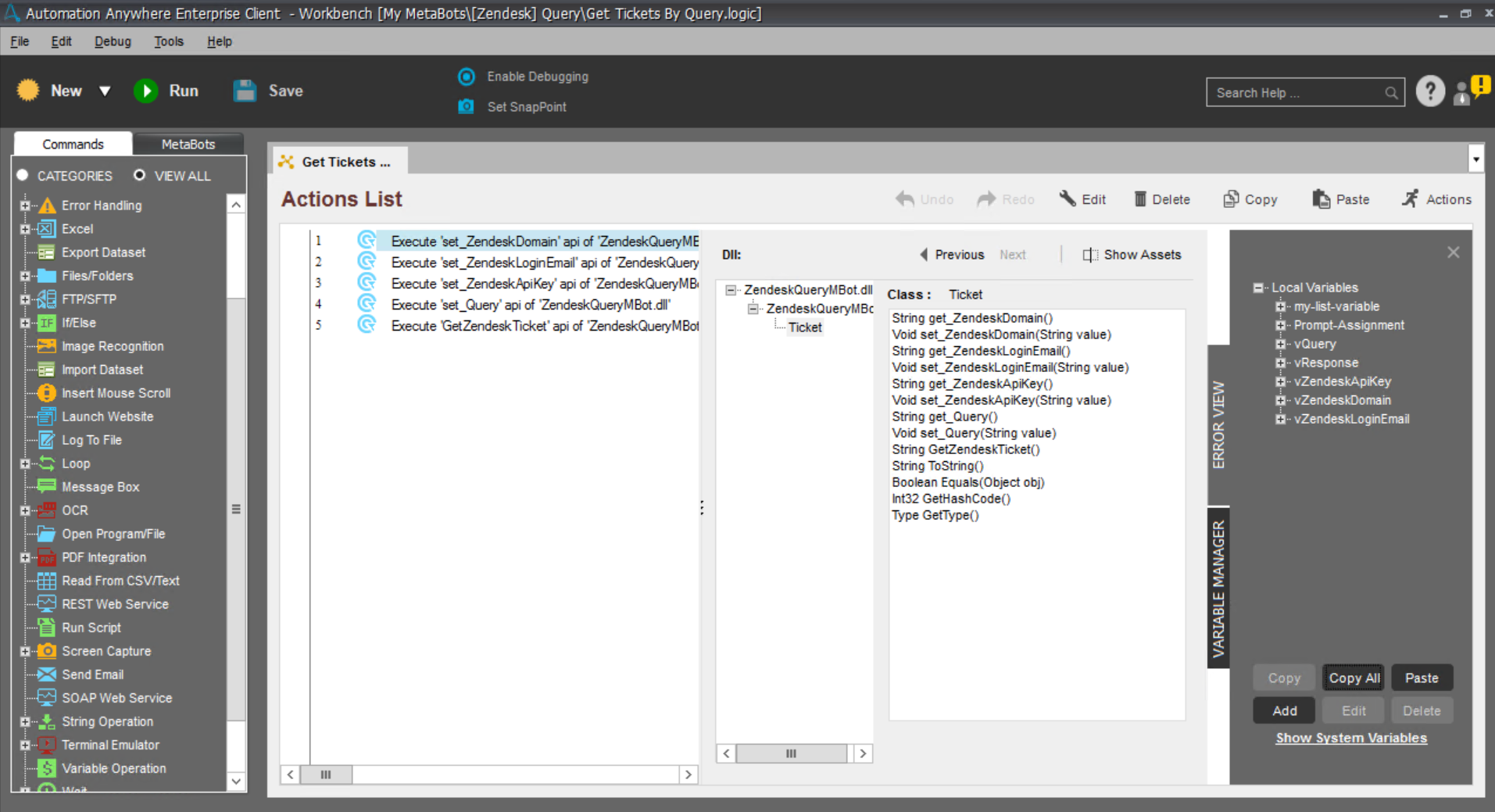1495x812 pixels.
Task: Open Show System Variables link
Action: pyautogui.click(x=1350, y=738)
